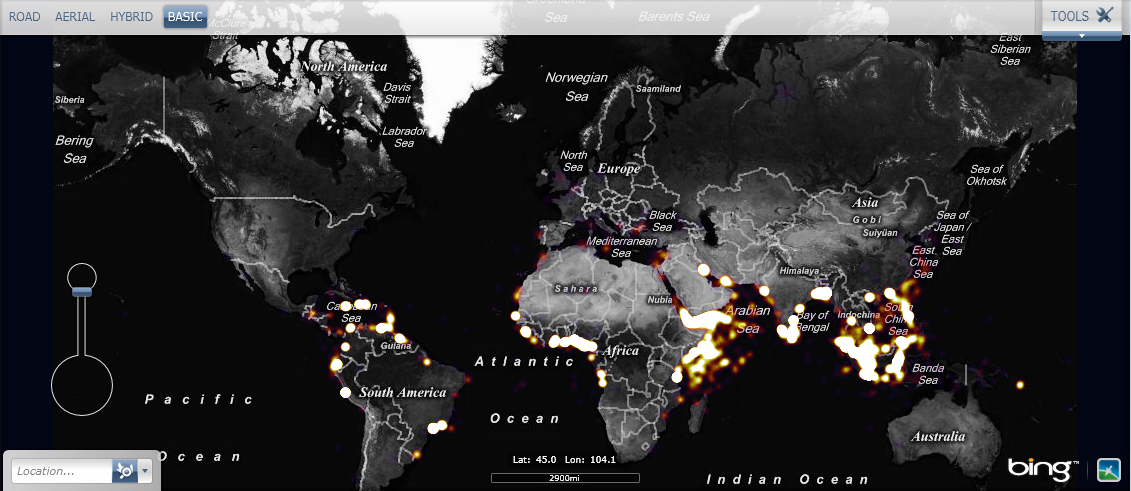Focus the Location search field
The height and width of the screenshot is (491, 1131).
click(62, 472)
